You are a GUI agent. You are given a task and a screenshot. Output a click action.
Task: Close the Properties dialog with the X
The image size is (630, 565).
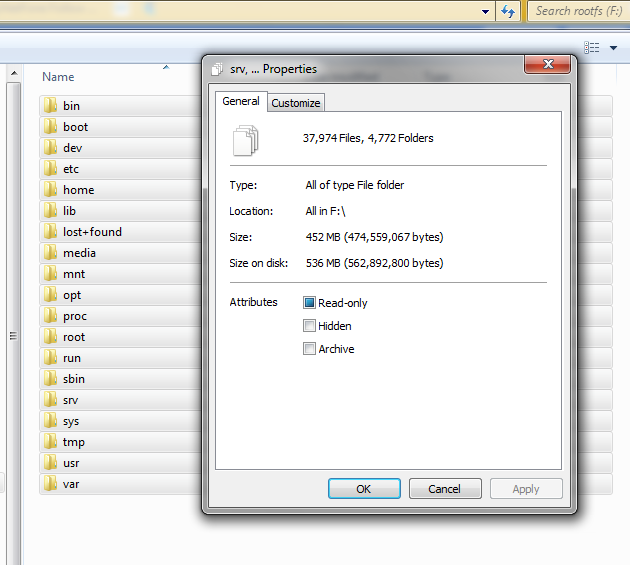(547, 65)
